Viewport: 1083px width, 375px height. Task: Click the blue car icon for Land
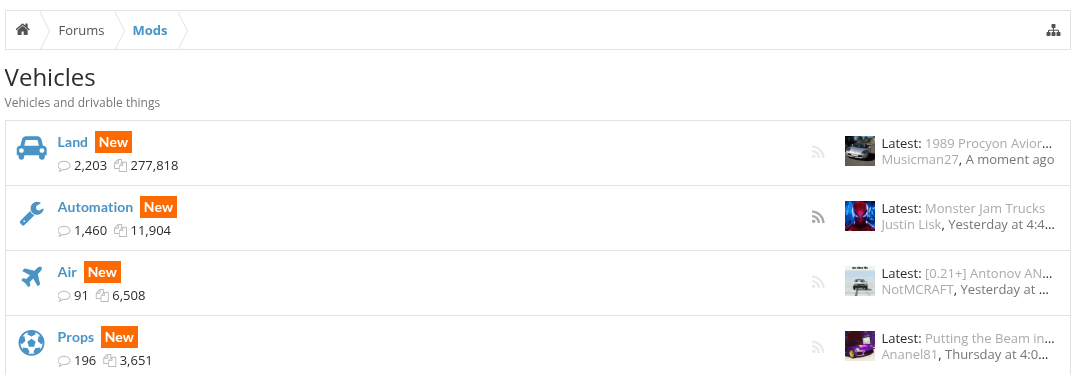[32, 148]
